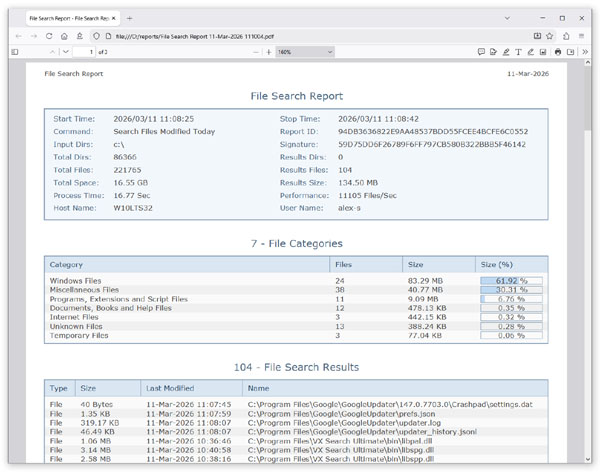Viewport: 600px width, 472px height.
Task: Open the 160% zoom level dropdown
Action: coord(305,52)
